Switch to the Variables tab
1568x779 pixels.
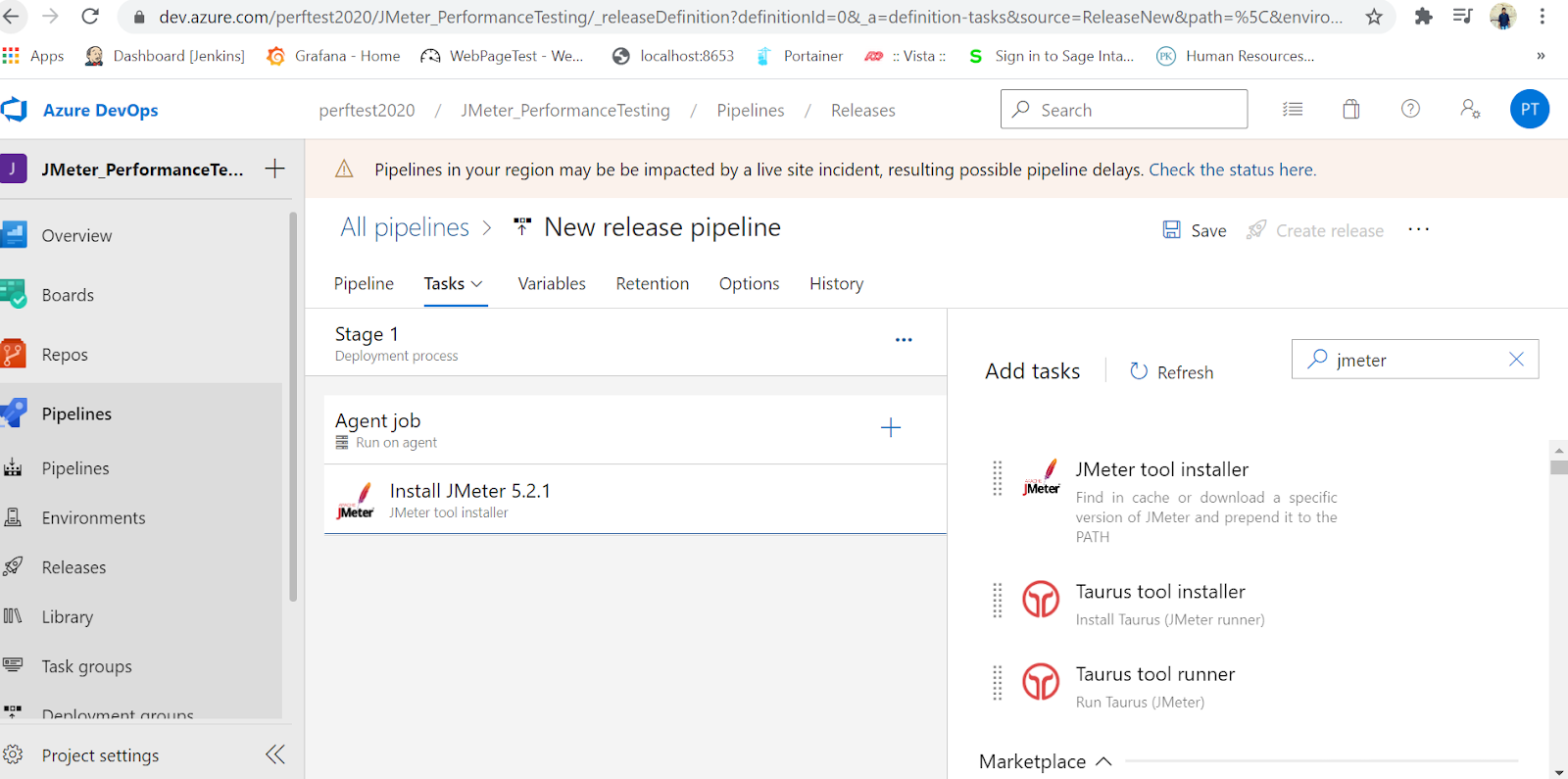[552, 283]
